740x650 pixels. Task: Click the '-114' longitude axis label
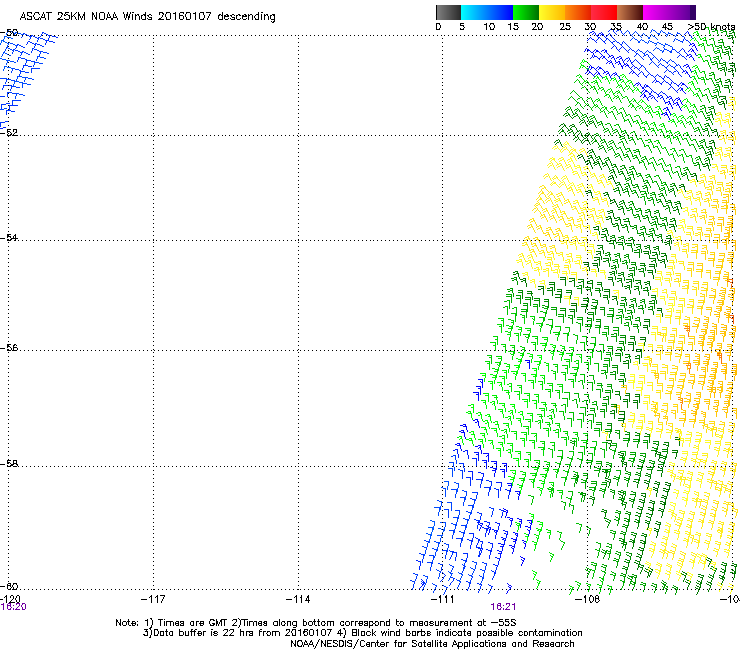(x=298, y=599)
